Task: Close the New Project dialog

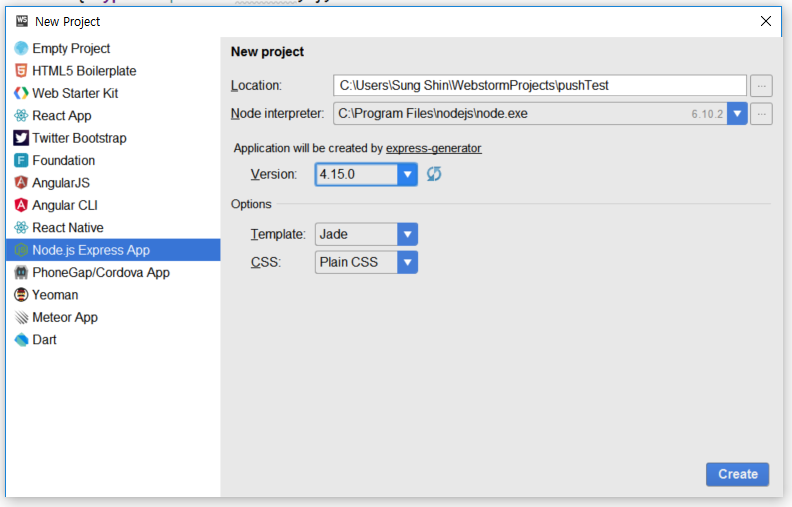Action: 766,21
